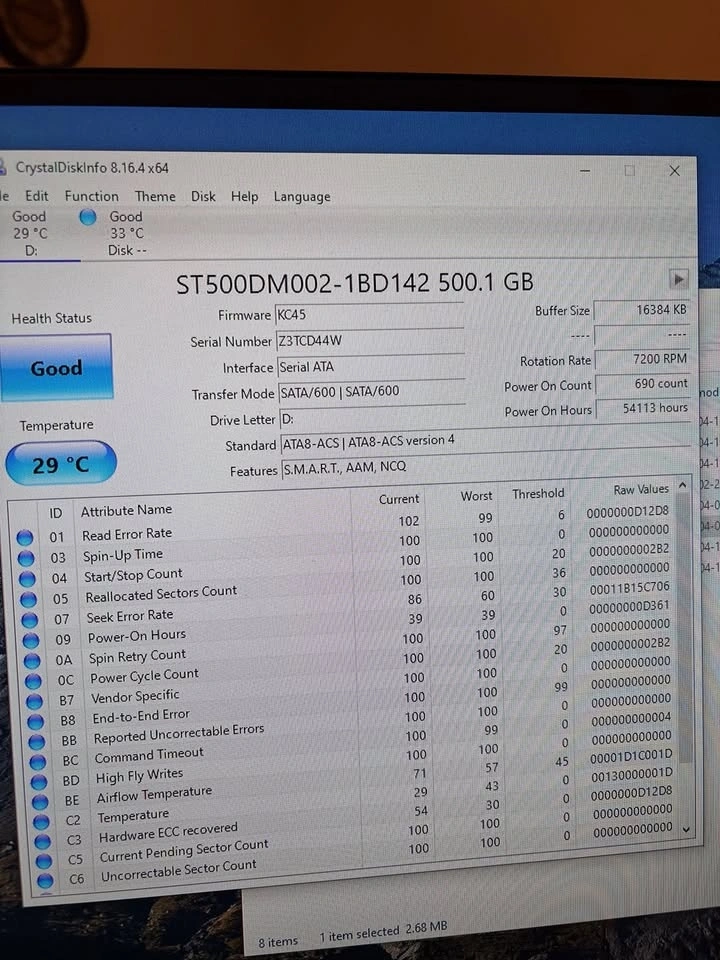The width and height of the screenshot is (720, 960).
Task: Click the Serial Number field Z3TCD44W
Action: 368,341
